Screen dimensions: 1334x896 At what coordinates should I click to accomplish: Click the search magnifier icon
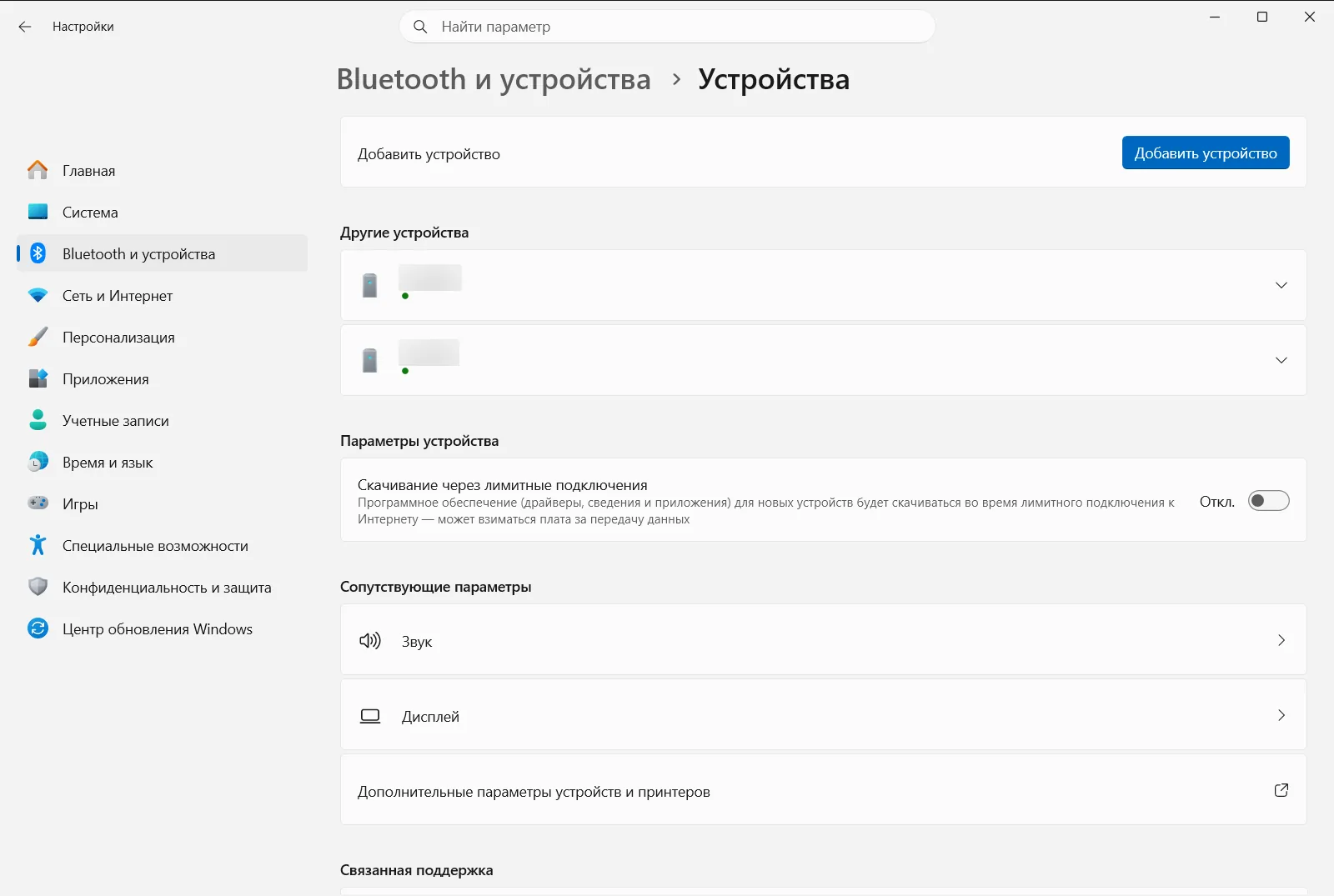pyautogui.click(x=421, y=27)
